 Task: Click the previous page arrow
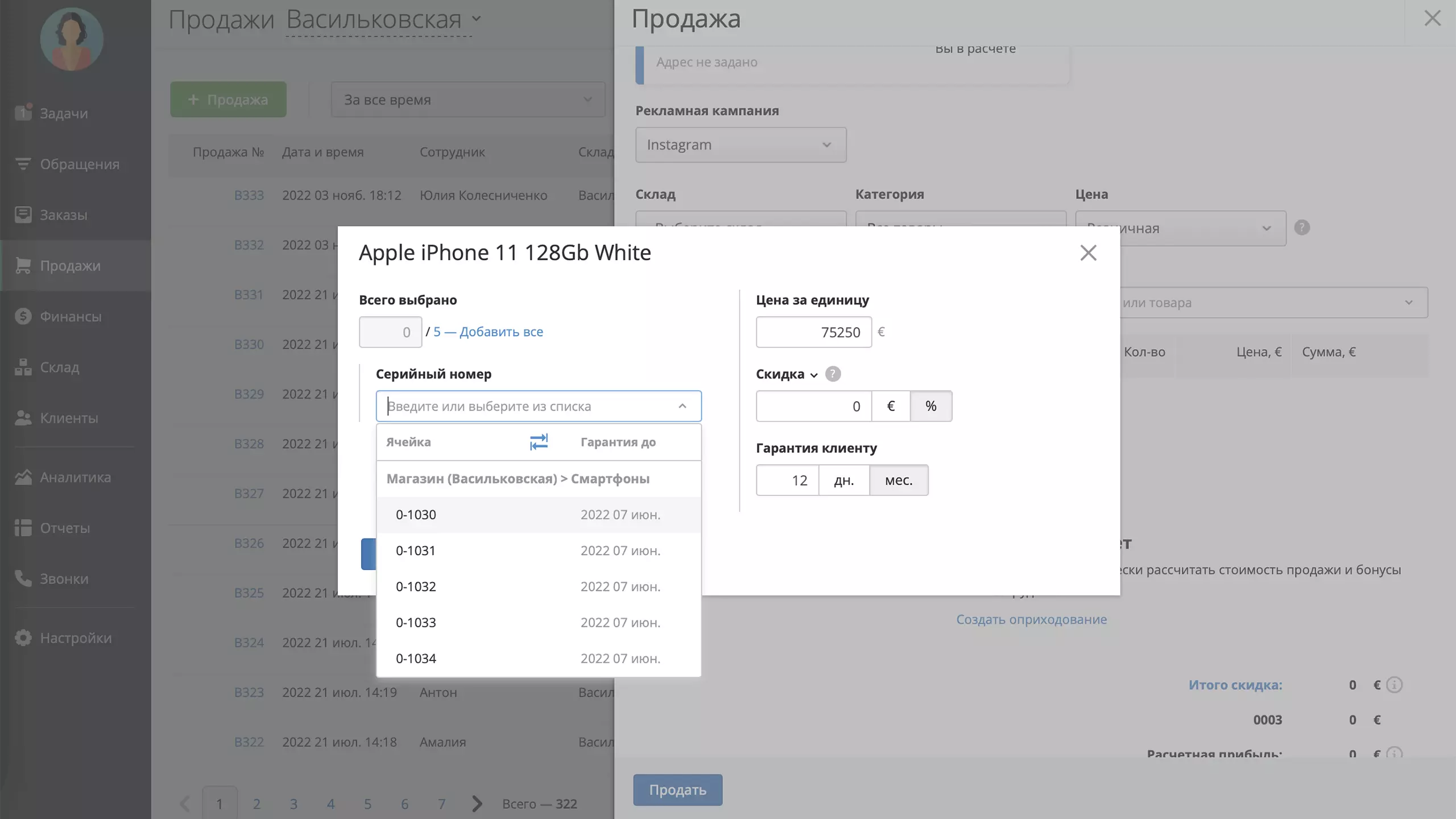185,804
